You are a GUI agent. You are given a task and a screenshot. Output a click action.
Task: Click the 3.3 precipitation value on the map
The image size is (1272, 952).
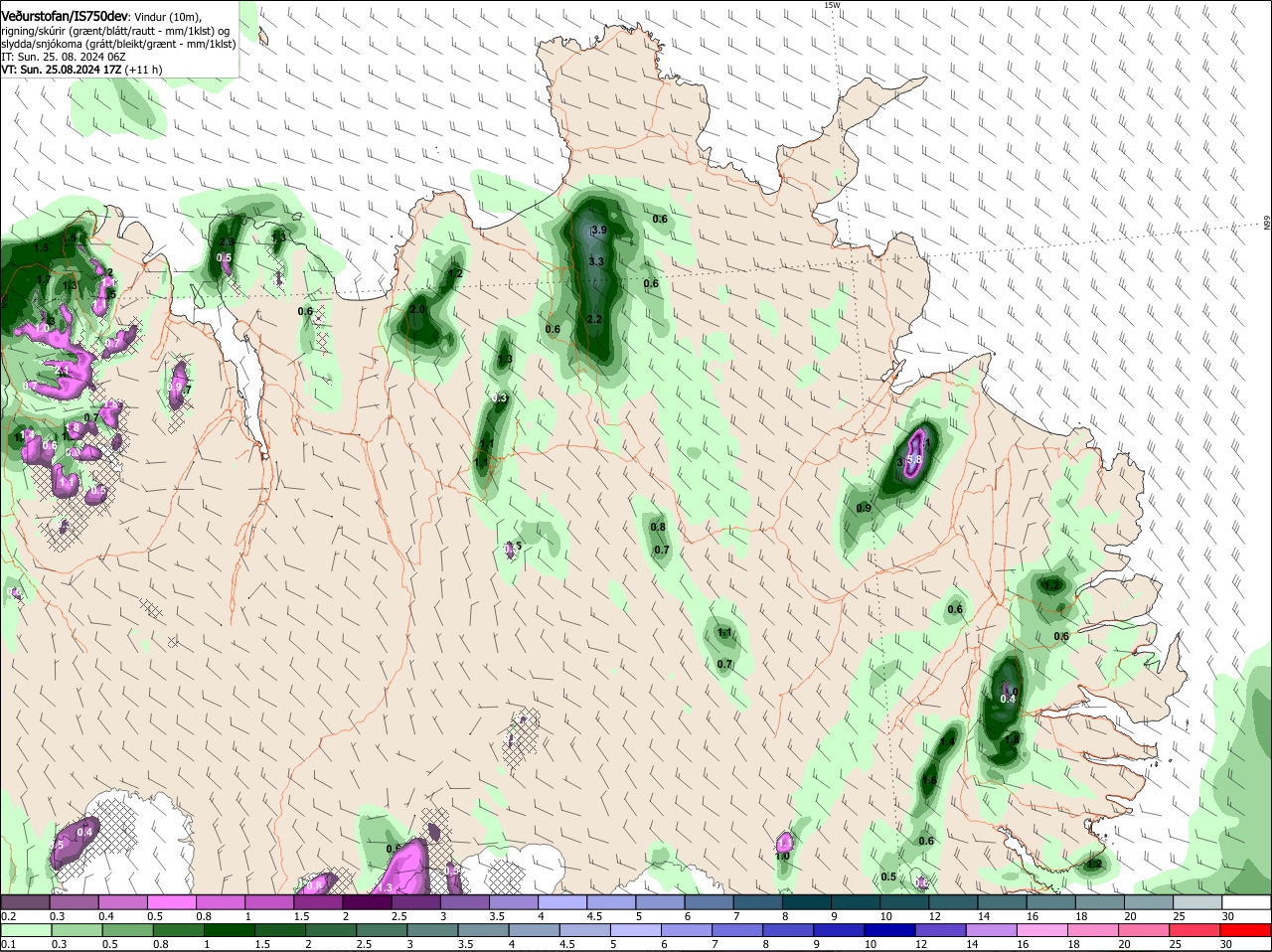596,261
